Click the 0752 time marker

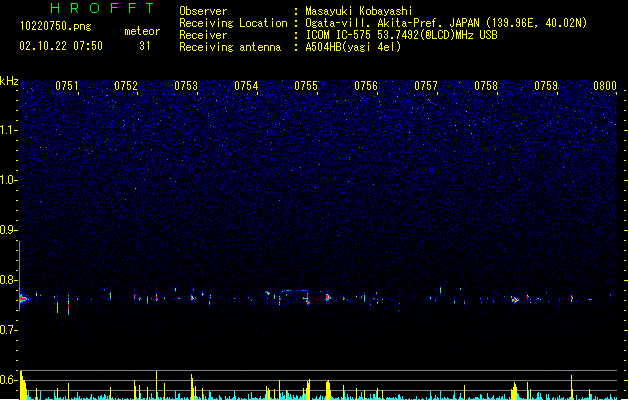(126, 86)
